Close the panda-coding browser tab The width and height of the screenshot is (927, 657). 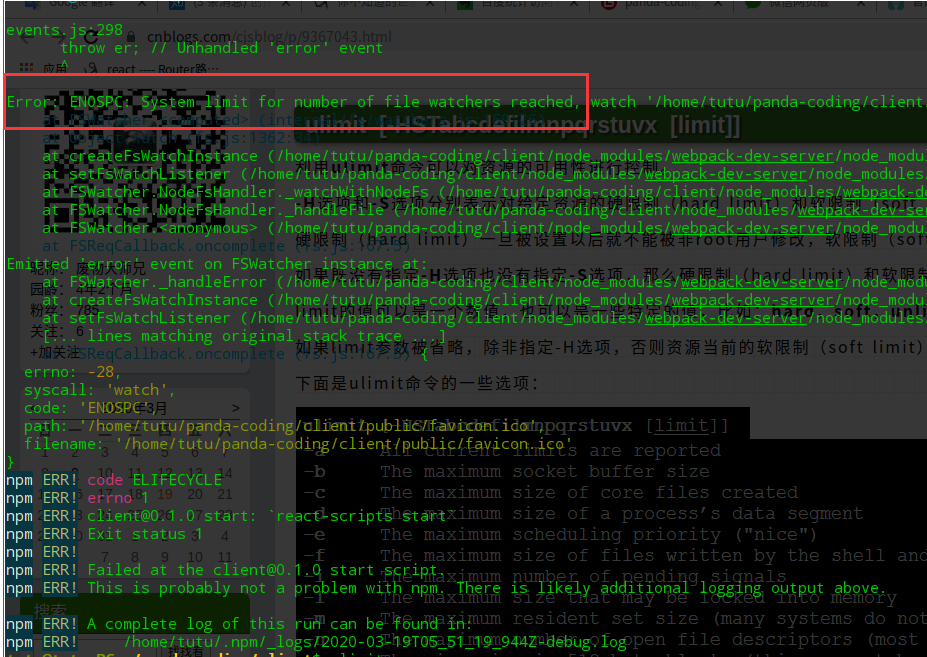click(x=718, y=4)
